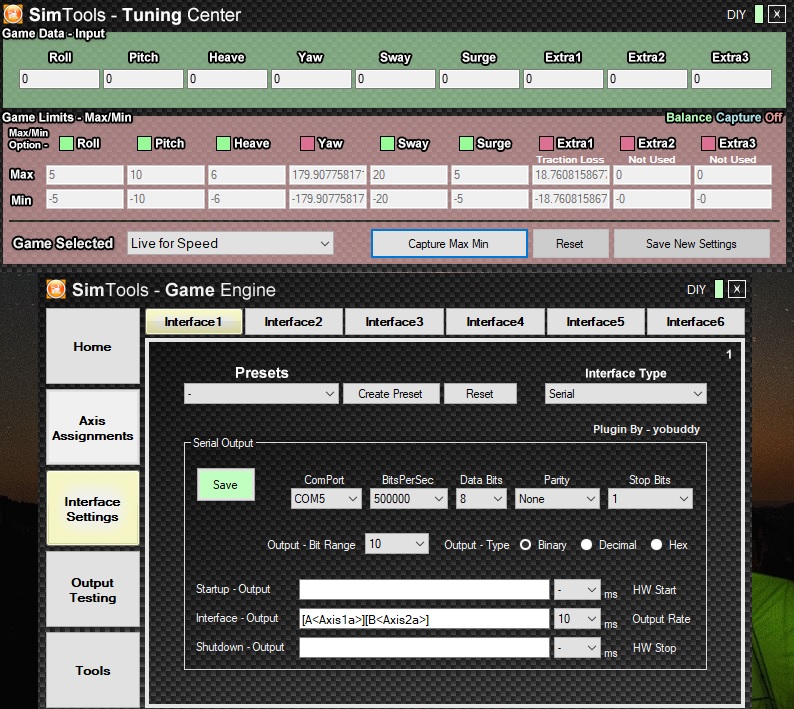Screen dimensions: 794x709
Task: Click green status indicator in Game Engine
Action: (x=719, y=290)
